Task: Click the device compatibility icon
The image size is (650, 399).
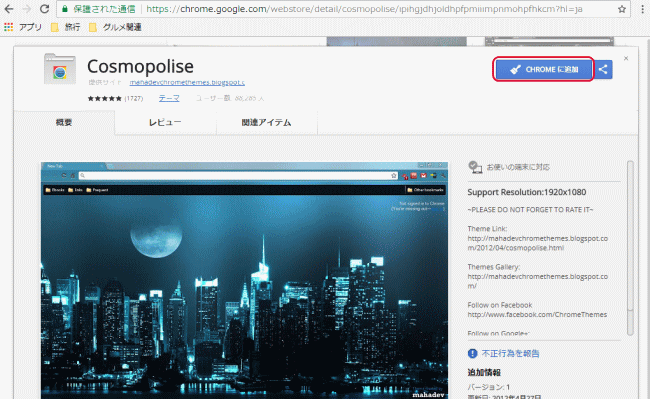Action: coord(475,167)
